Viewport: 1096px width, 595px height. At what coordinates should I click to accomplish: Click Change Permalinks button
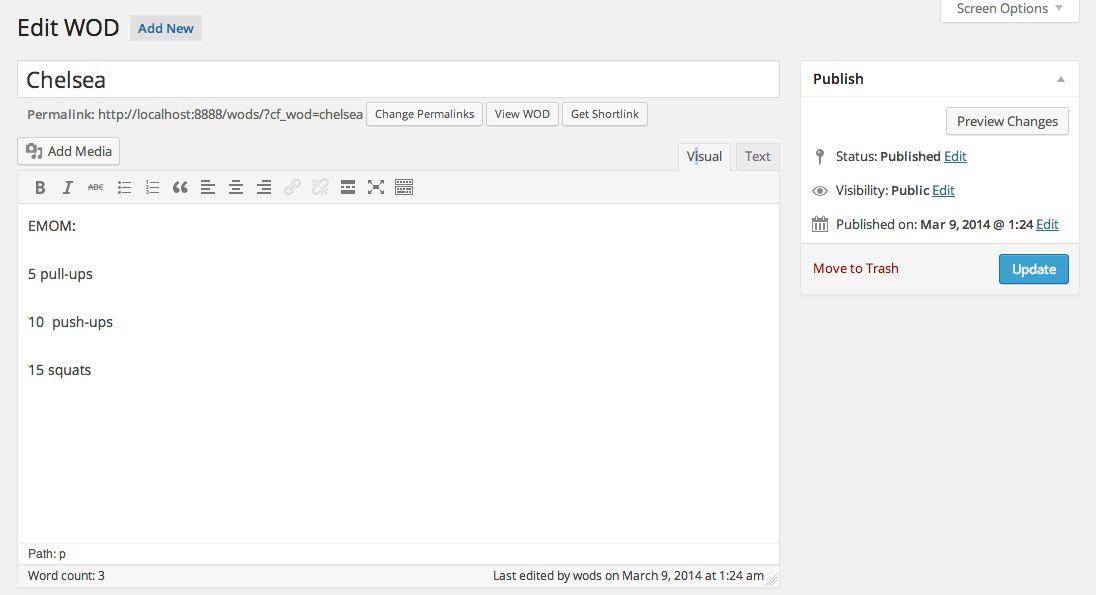tap(424, 114)
